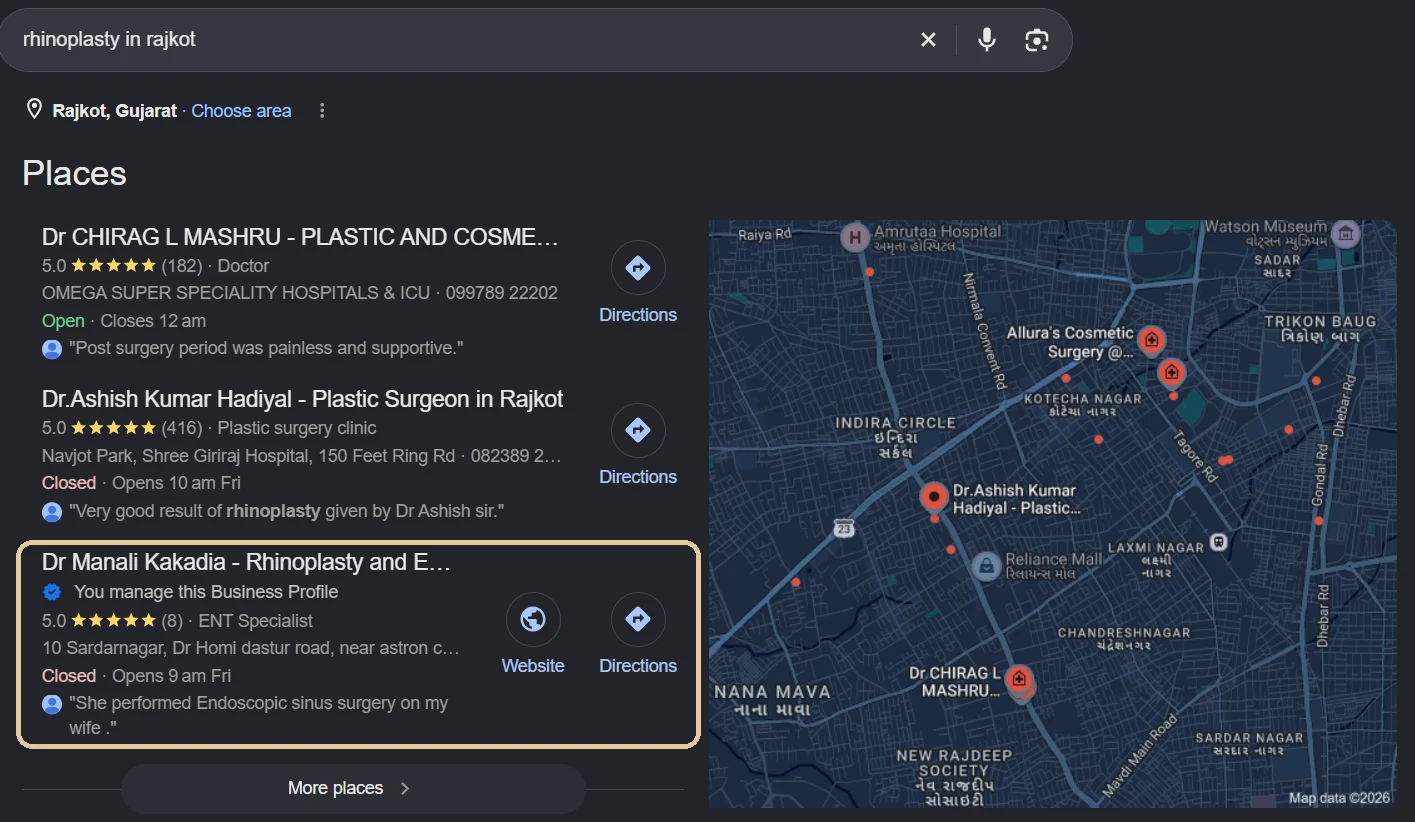Select the Amrutaa Hospital marker on the map
The height and width of the screenshot is (822, 1415).
pos(855,238)
